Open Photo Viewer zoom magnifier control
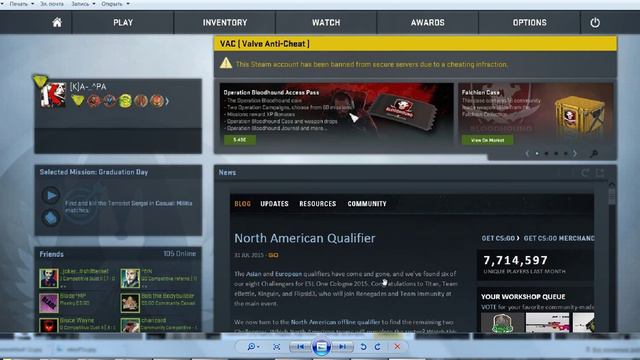The height and width of the screenshot is (360, 640). pyautogui.click(x=253, y=347)
